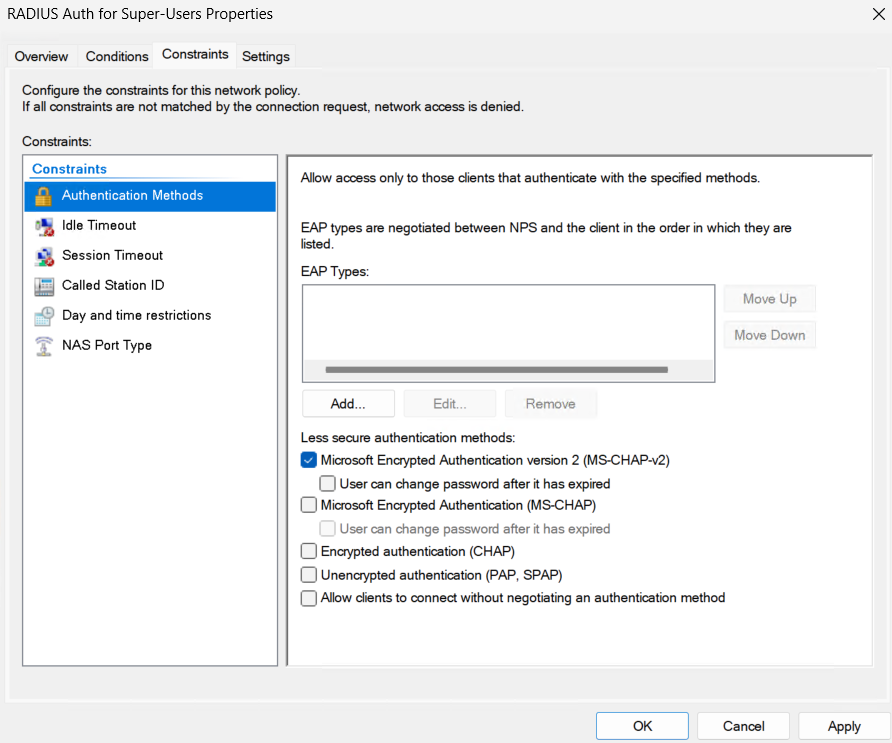Click the EAP Types horizontal scrollbar

(497, 370)
